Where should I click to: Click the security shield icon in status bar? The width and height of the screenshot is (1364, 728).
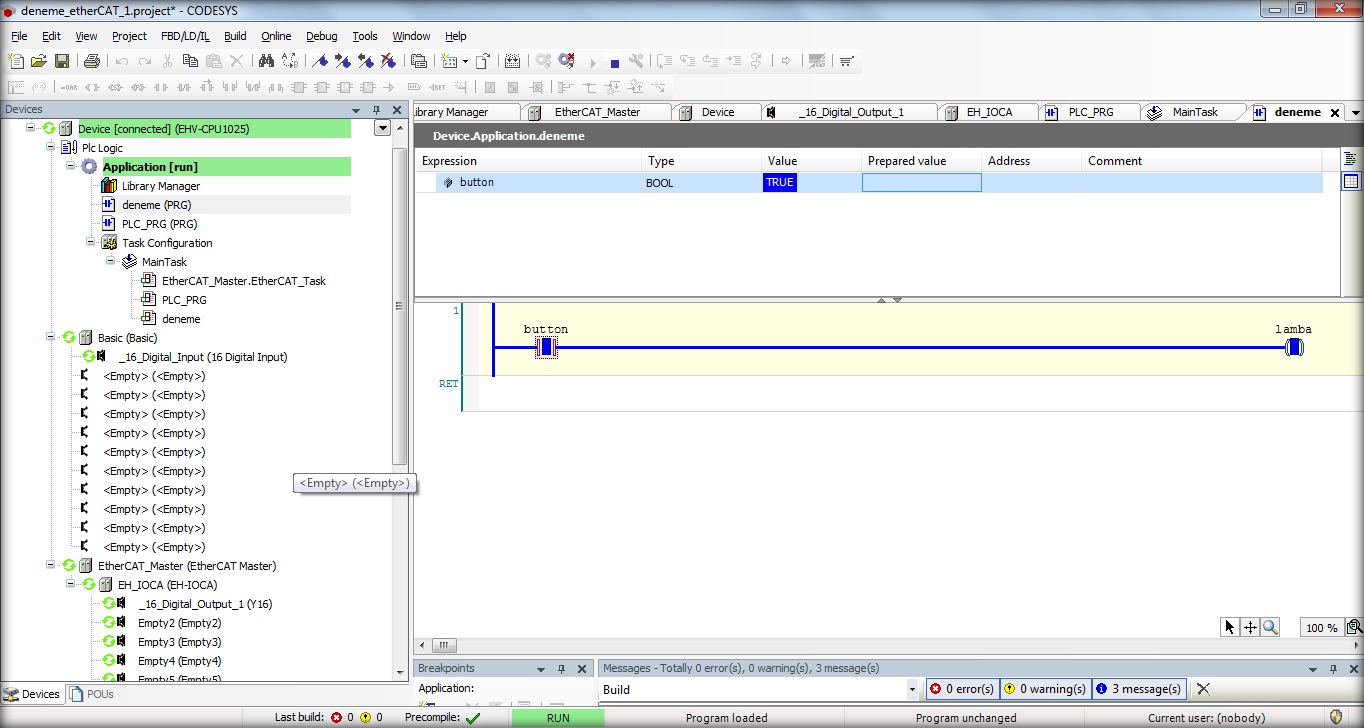click(x=1336, y=717)
